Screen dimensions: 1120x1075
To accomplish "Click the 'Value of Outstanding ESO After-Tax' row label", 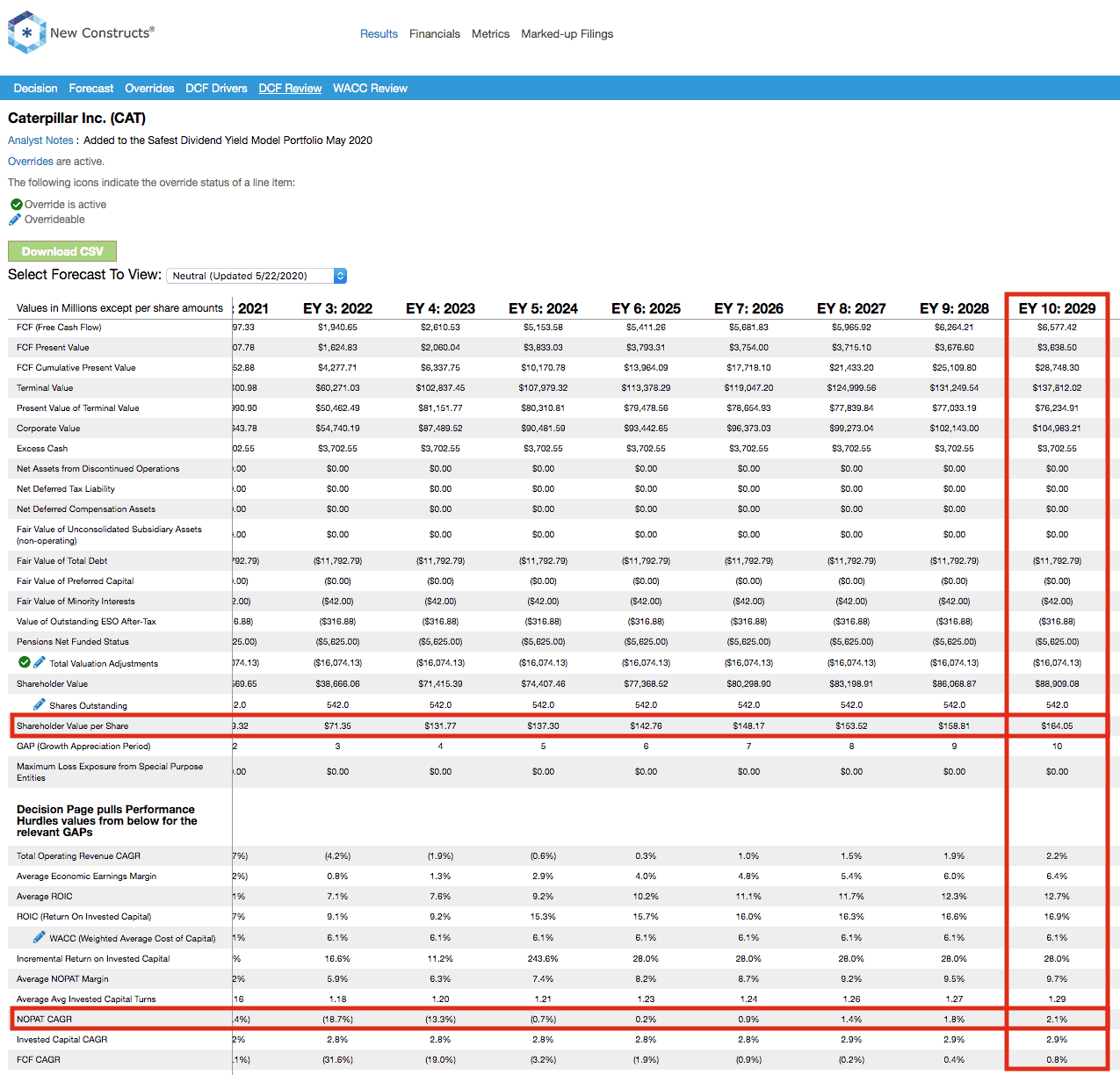I will point(86,622).
